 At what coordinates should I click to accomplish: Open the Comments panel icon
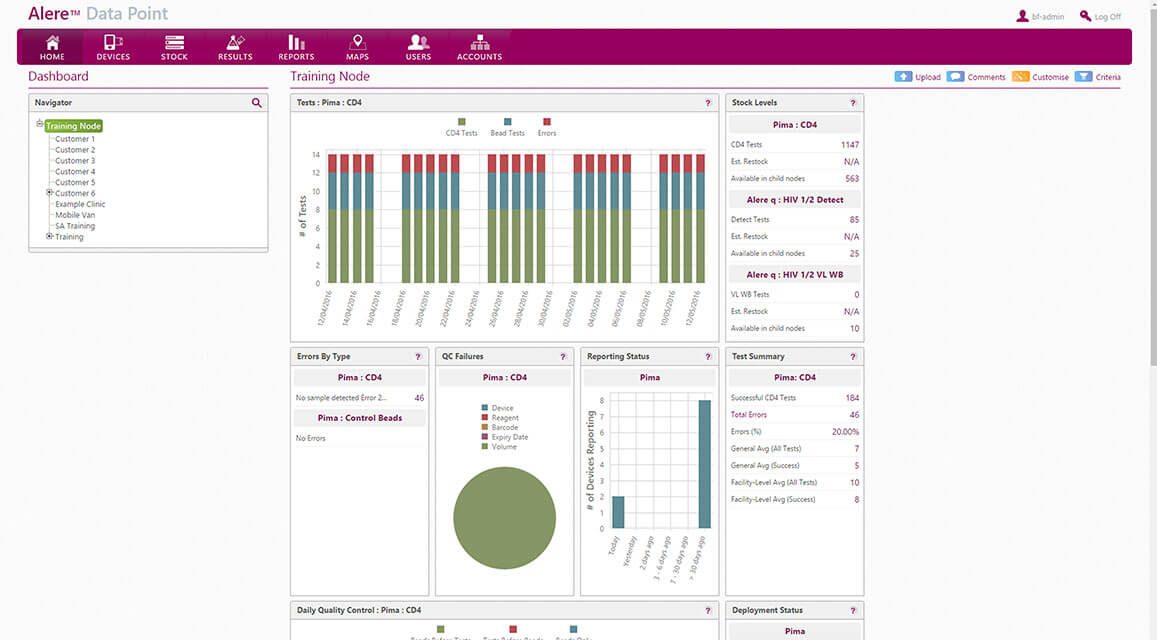(954, 76)
